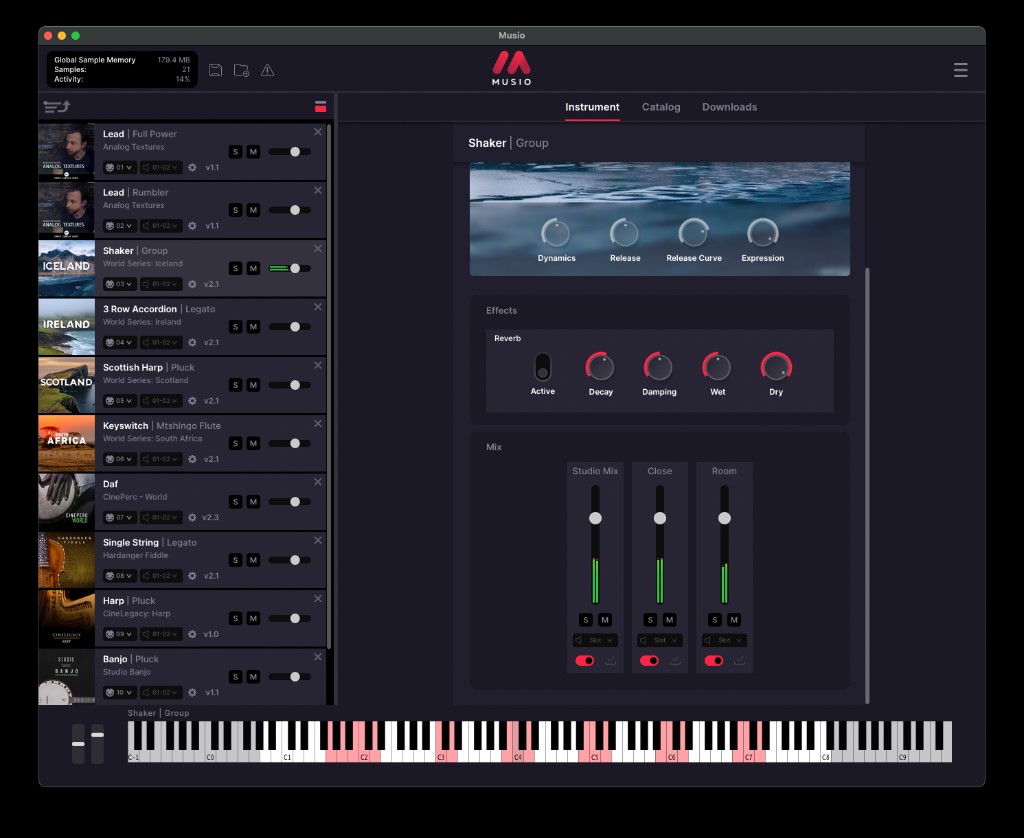Open Room mic Slot dropdown

pos(724,640)
